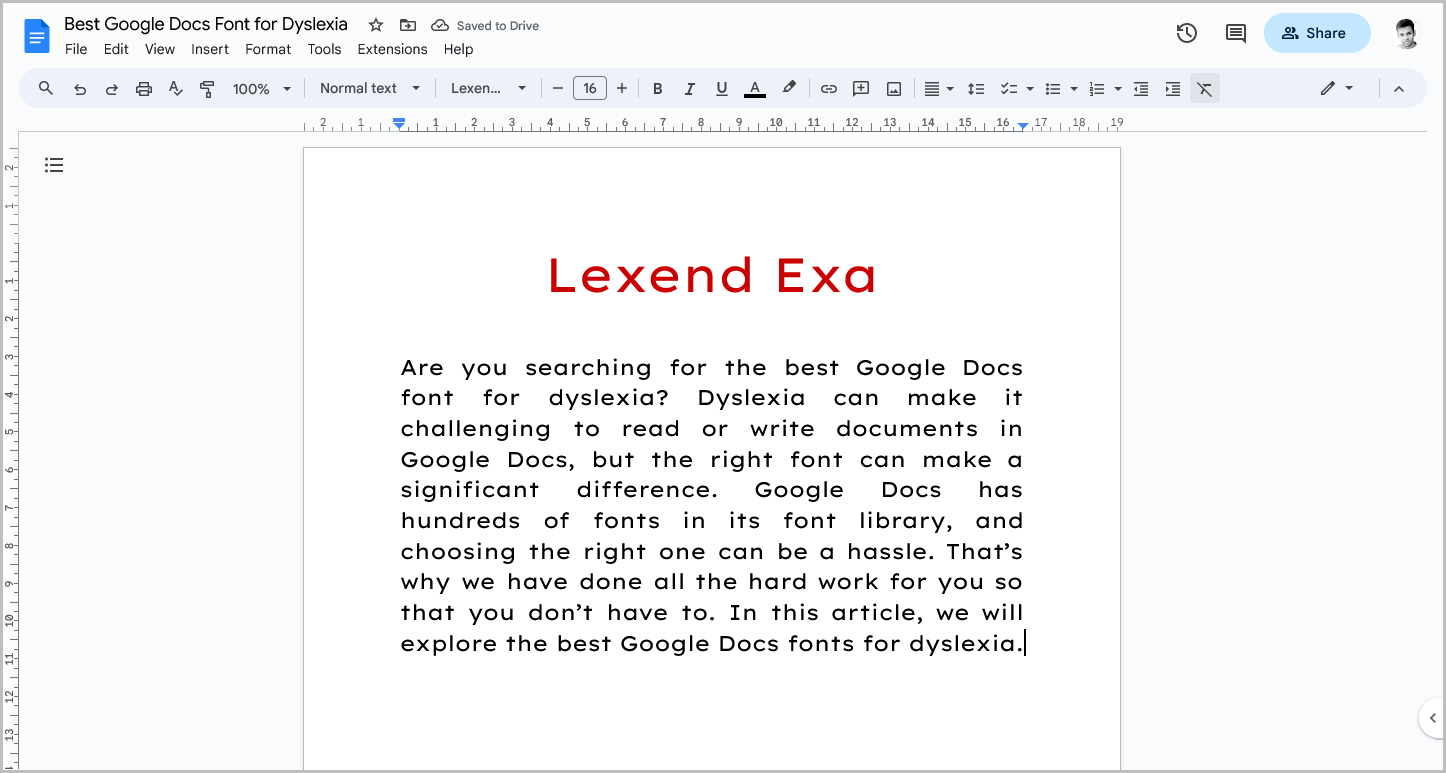This screenshot has height=773, width=1446.
Task: Open the 100% zoom dropdown
Action: (x=262, y=89)
